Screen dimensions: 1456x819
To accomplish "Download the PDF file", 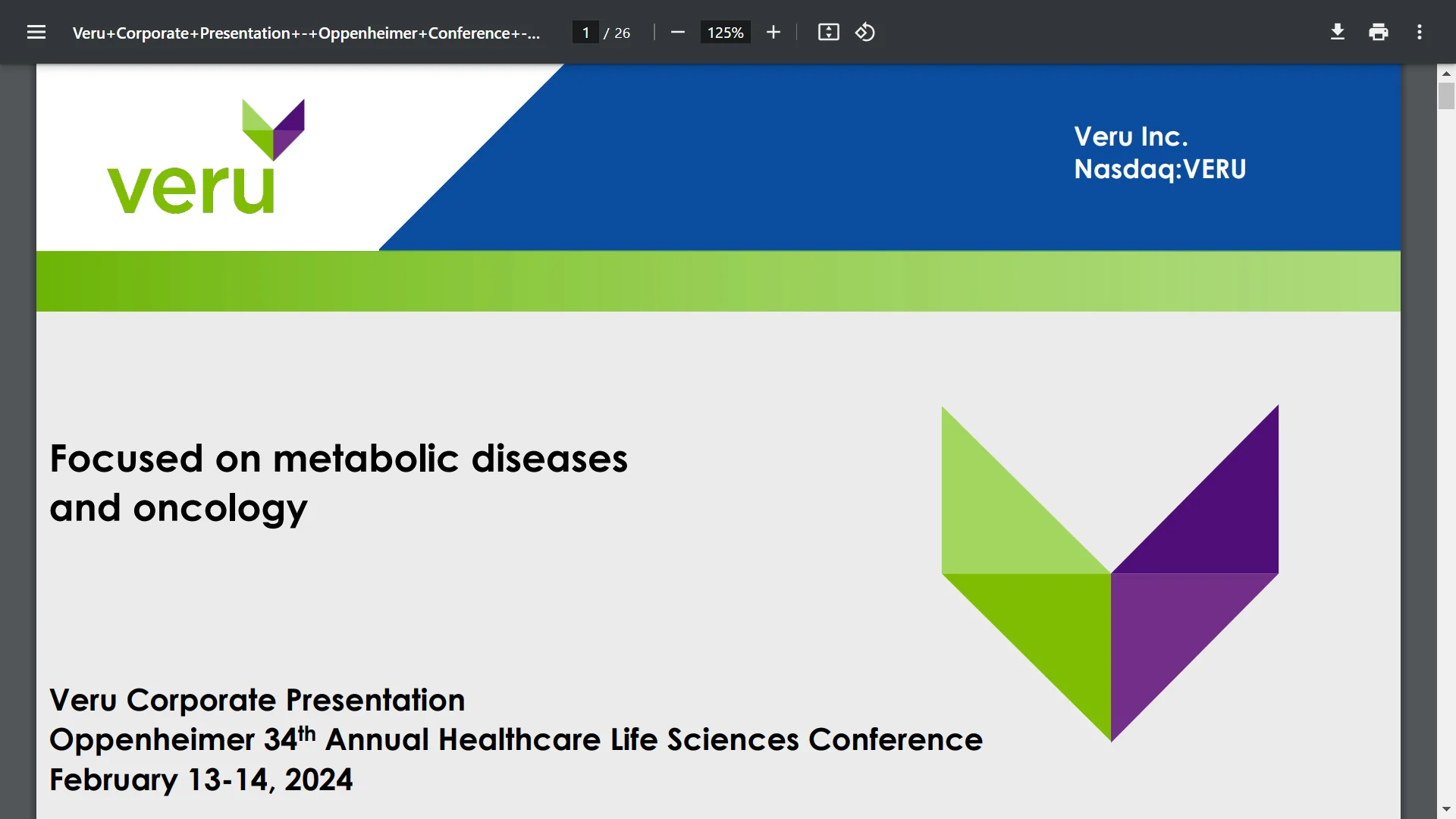I will 1338,33.
